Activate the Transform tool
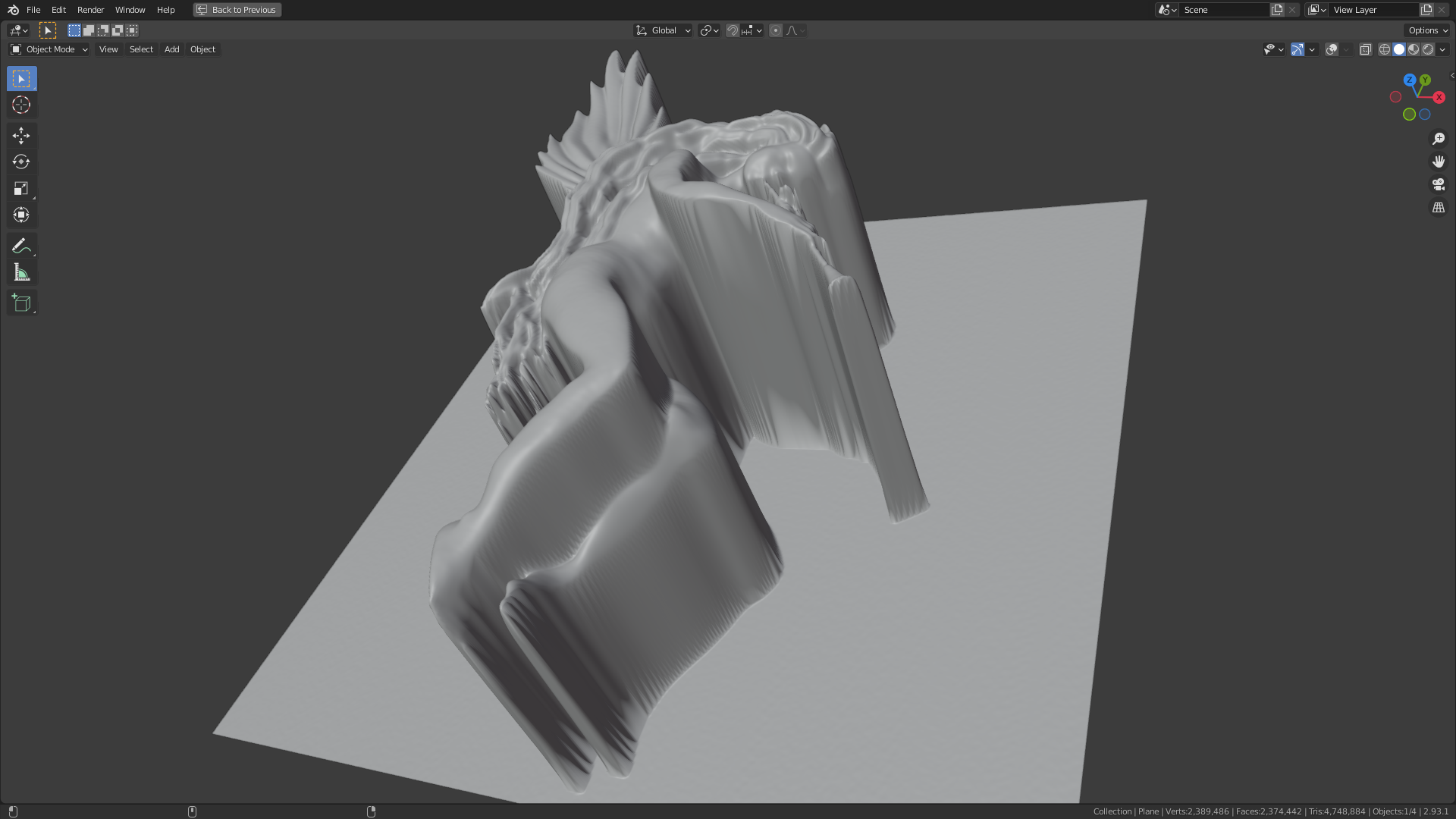1456x819 pixels. 21,215
